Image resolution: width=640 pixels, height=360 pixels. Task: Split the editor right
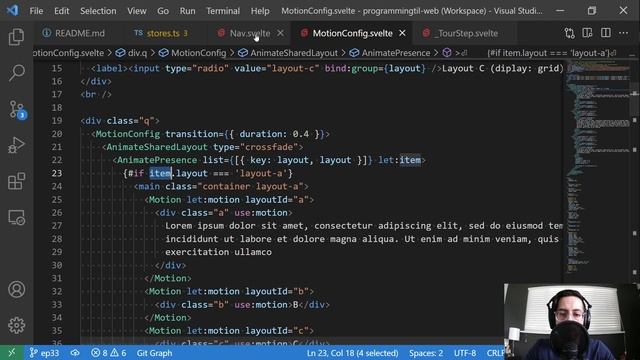click(x=606, y=33)
